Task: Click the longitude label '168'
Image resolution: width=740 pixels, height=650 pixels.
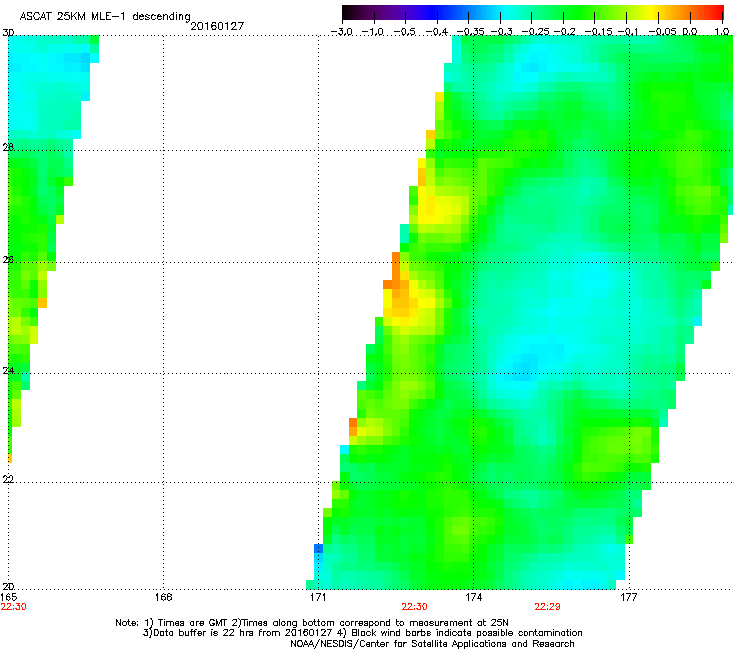Action: point(164,598)
